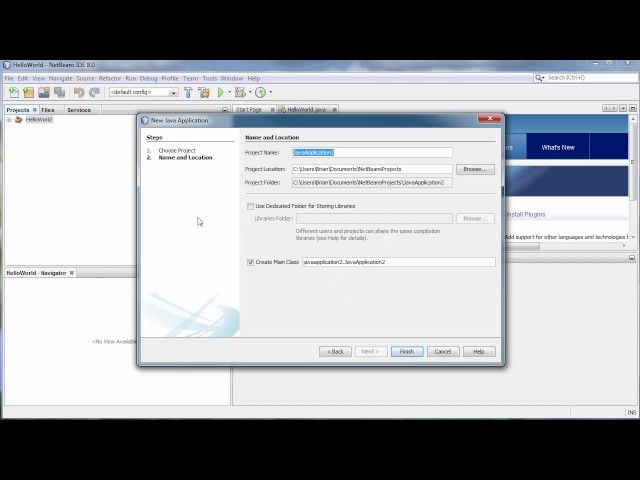The image size is (640, 480).
Task: Minimize the Projects panel via its small icon
Action: click(x=225, y=109)
